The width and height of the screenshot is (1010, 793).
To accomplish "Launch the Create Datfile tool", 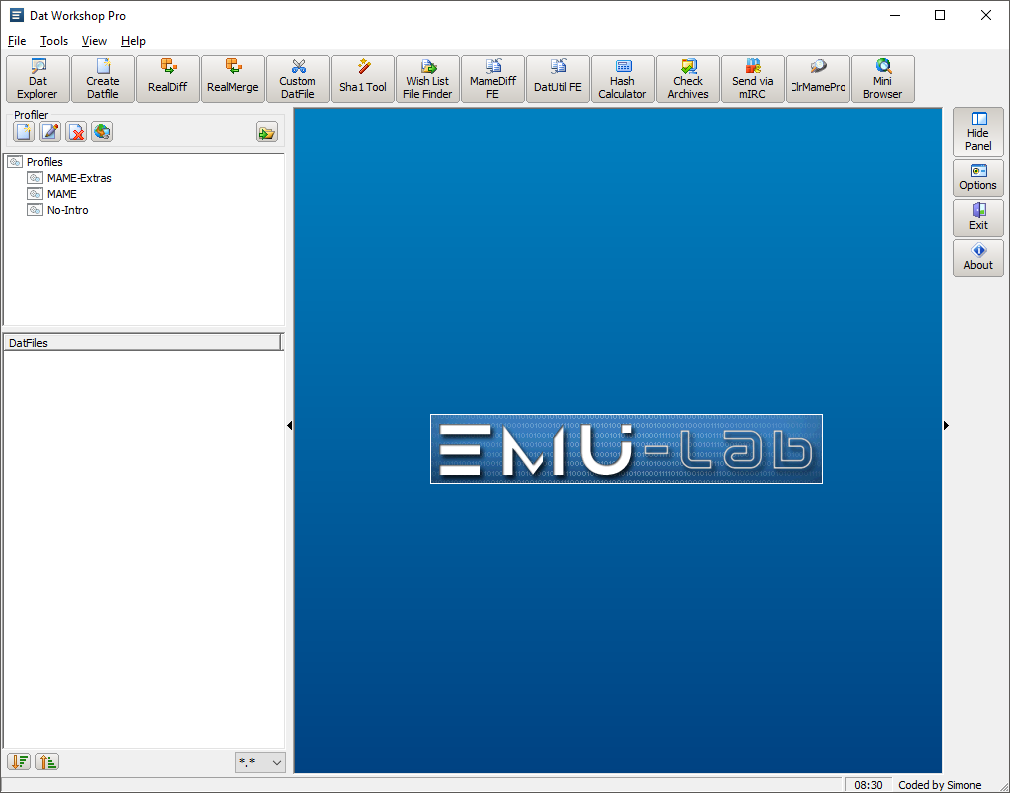I will point(103,79).
